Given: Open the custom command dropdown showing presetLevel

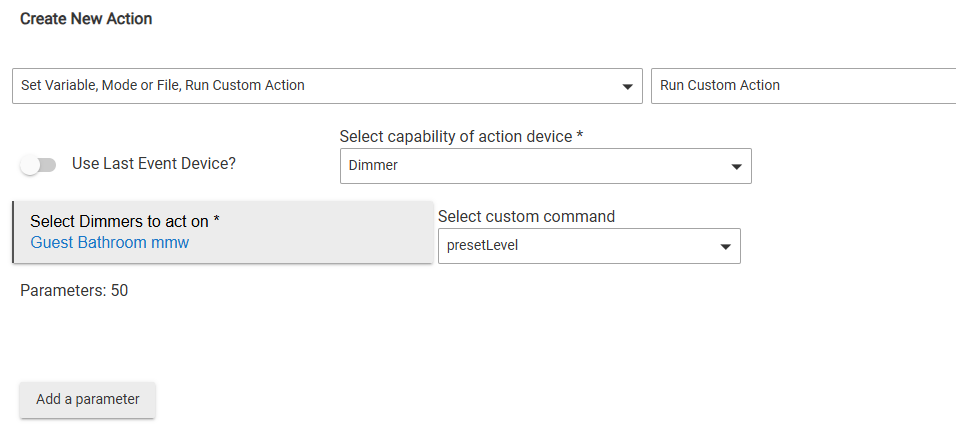Looking at the screenshot, I should [x=589, y=246].
